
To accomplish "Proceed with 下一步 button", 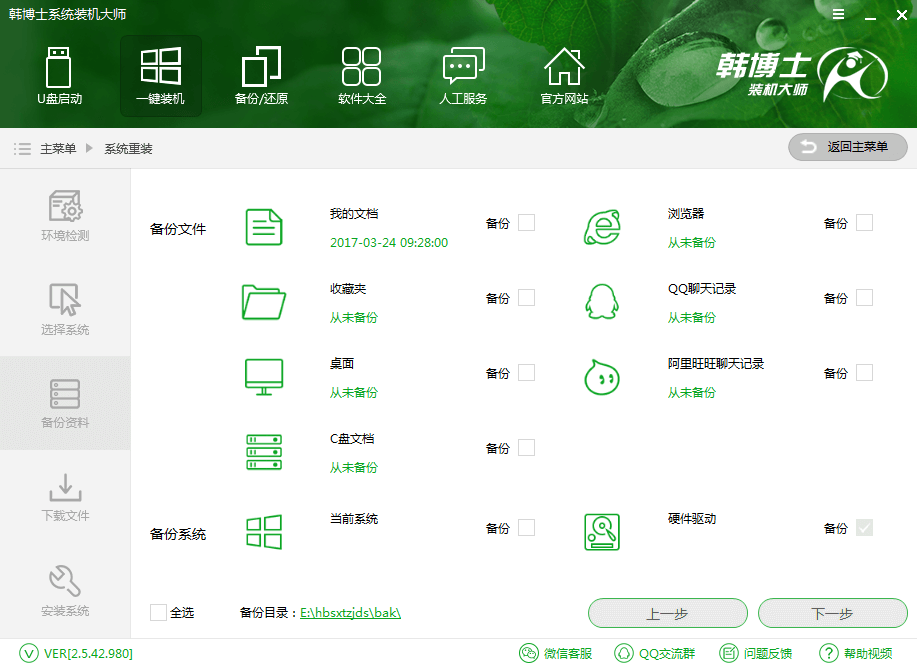I will (x=832, y=613).
